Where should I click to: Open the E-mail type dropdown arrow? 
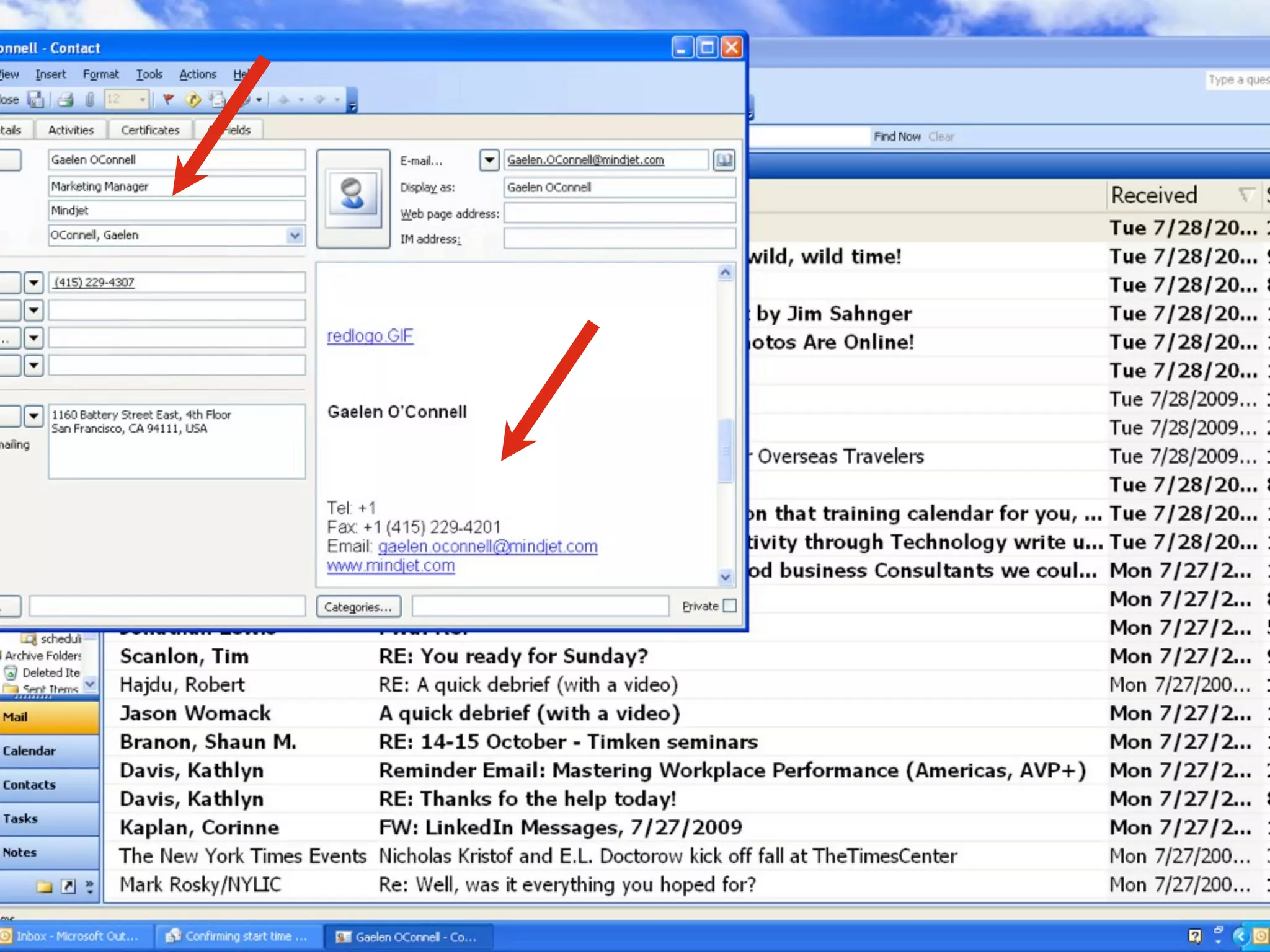click(489, 161)
